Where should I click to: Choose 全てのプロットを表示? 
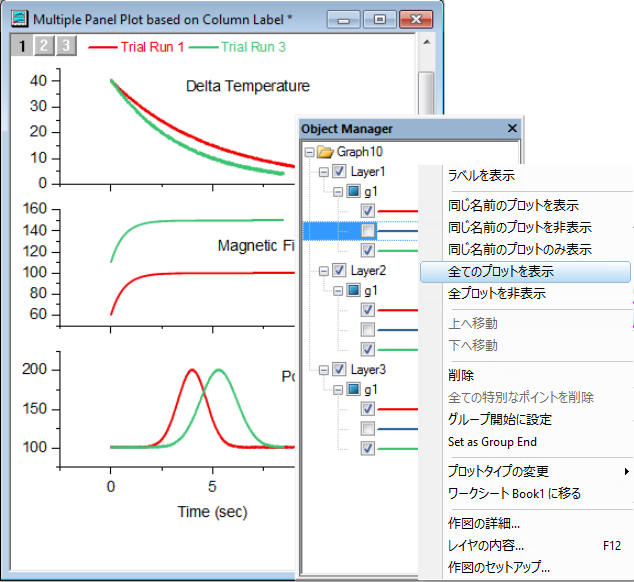(526, 271)
